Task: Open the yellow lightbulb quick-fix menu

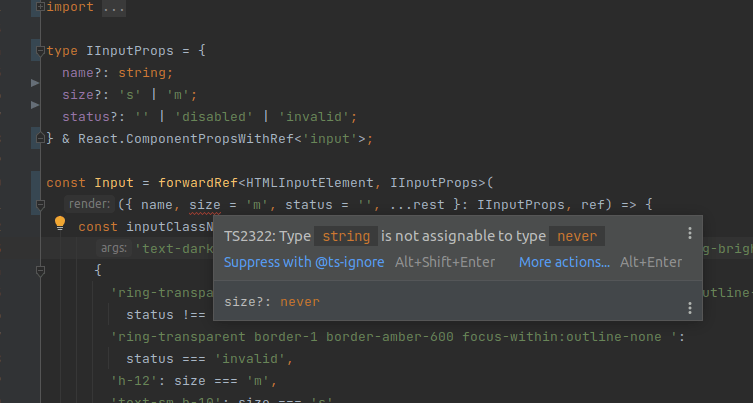Action: (x=60, y=223)
